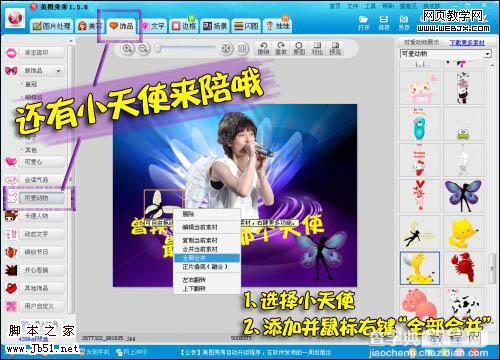This screenshot has height=360, width=500.
Task: Open the 可爱动物 category button
Action: [41, 198]
